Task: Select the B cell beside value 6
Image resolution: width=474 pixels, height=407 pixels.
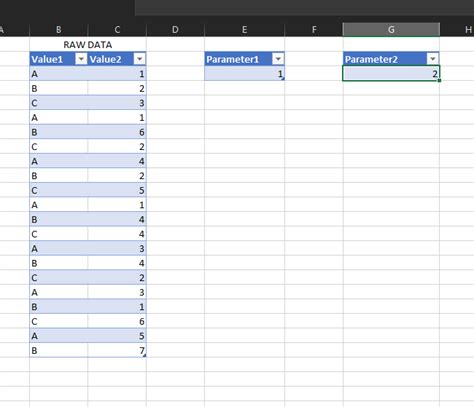Action: [59, 132]
